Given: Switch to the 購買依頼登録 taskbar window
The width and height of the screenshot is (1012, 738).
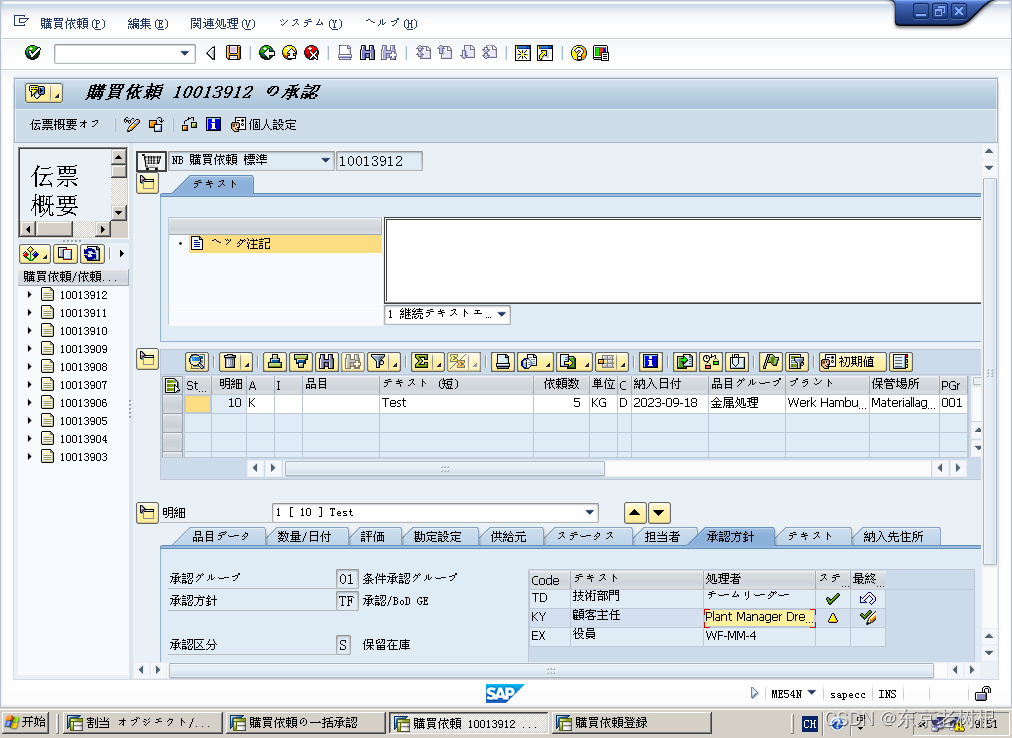Looking at the screenshot, I should click(x=632, y=723).
